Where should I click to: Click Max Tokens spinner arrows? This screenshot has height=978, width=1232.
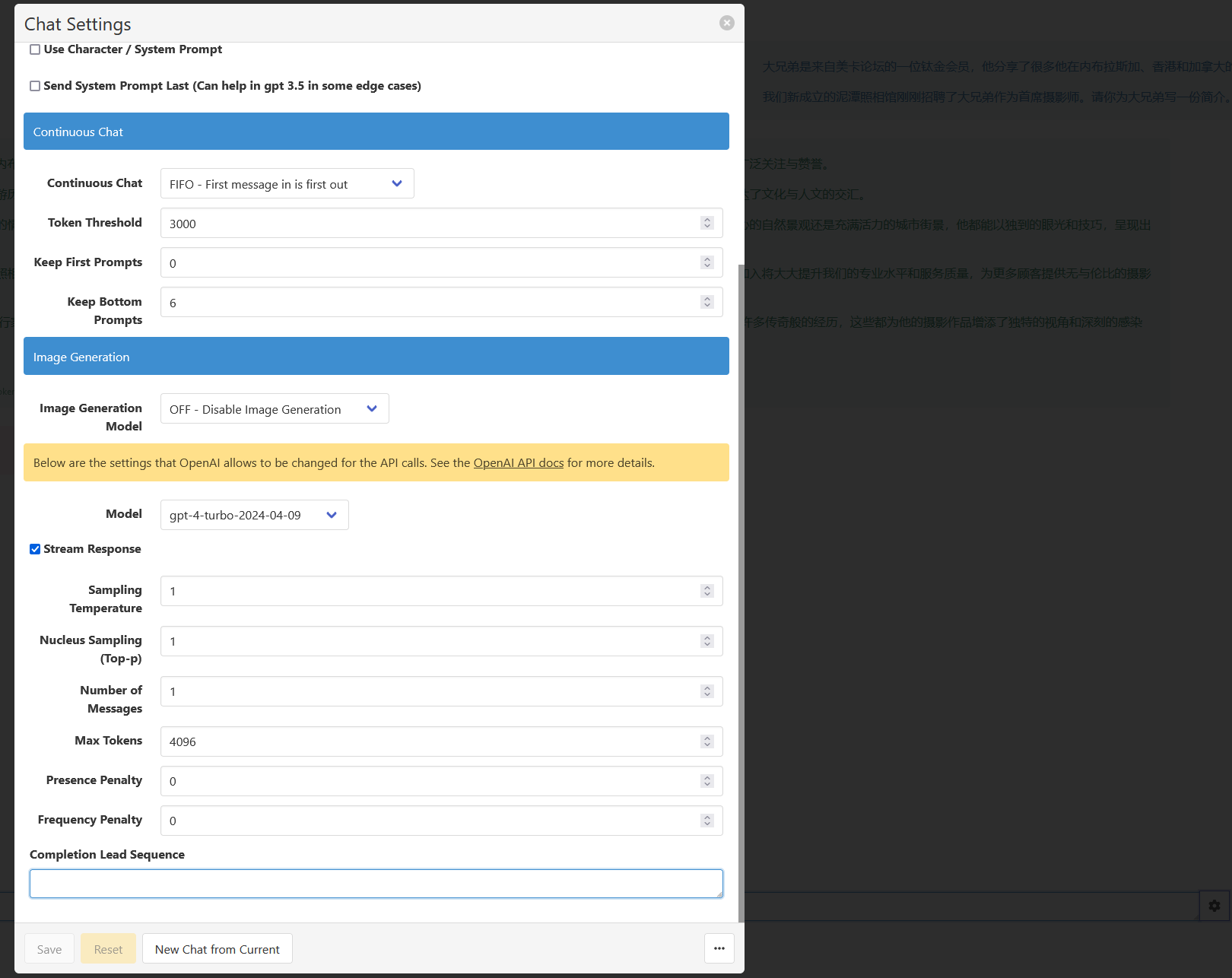706,741
